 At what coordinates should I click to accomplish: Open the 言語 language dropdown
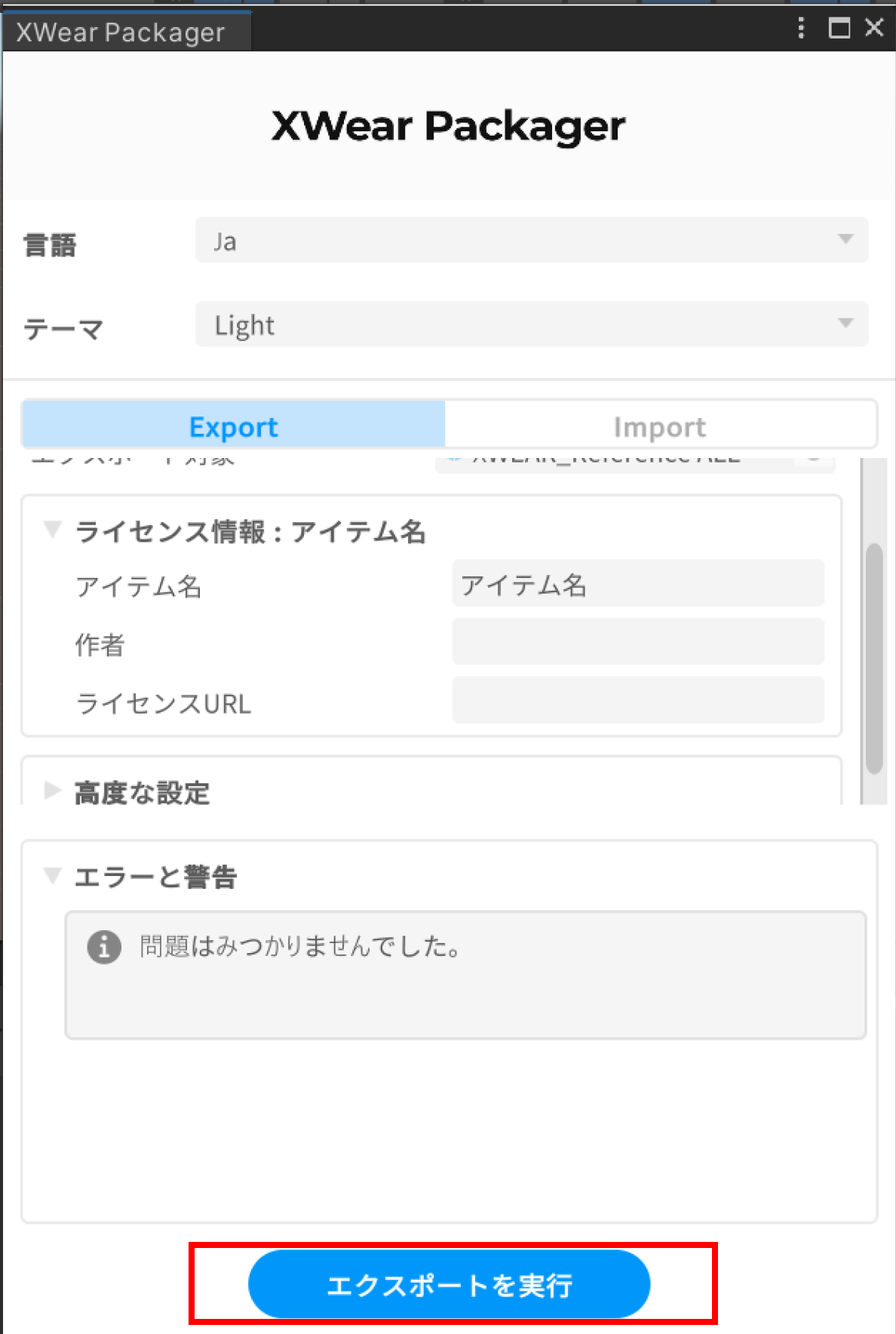coord(532,241)
